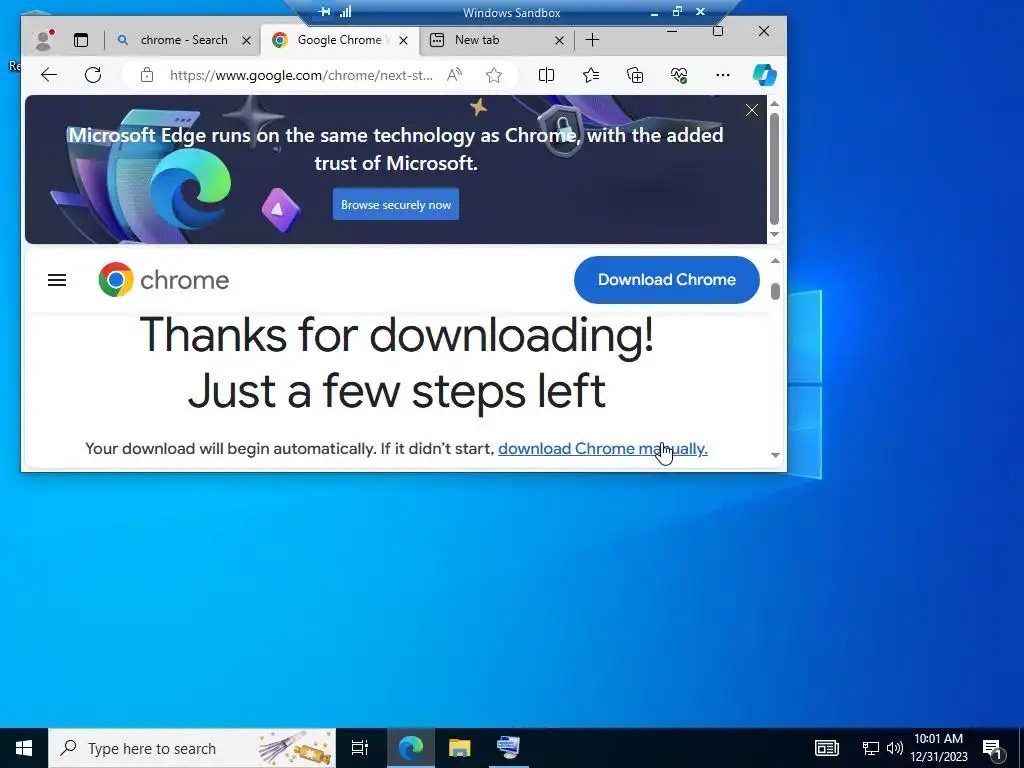Viewport: 1024px width, 768px height.
Task: Open the Favorites list icon
Action: pyautogui.click(x=591, y=75)
